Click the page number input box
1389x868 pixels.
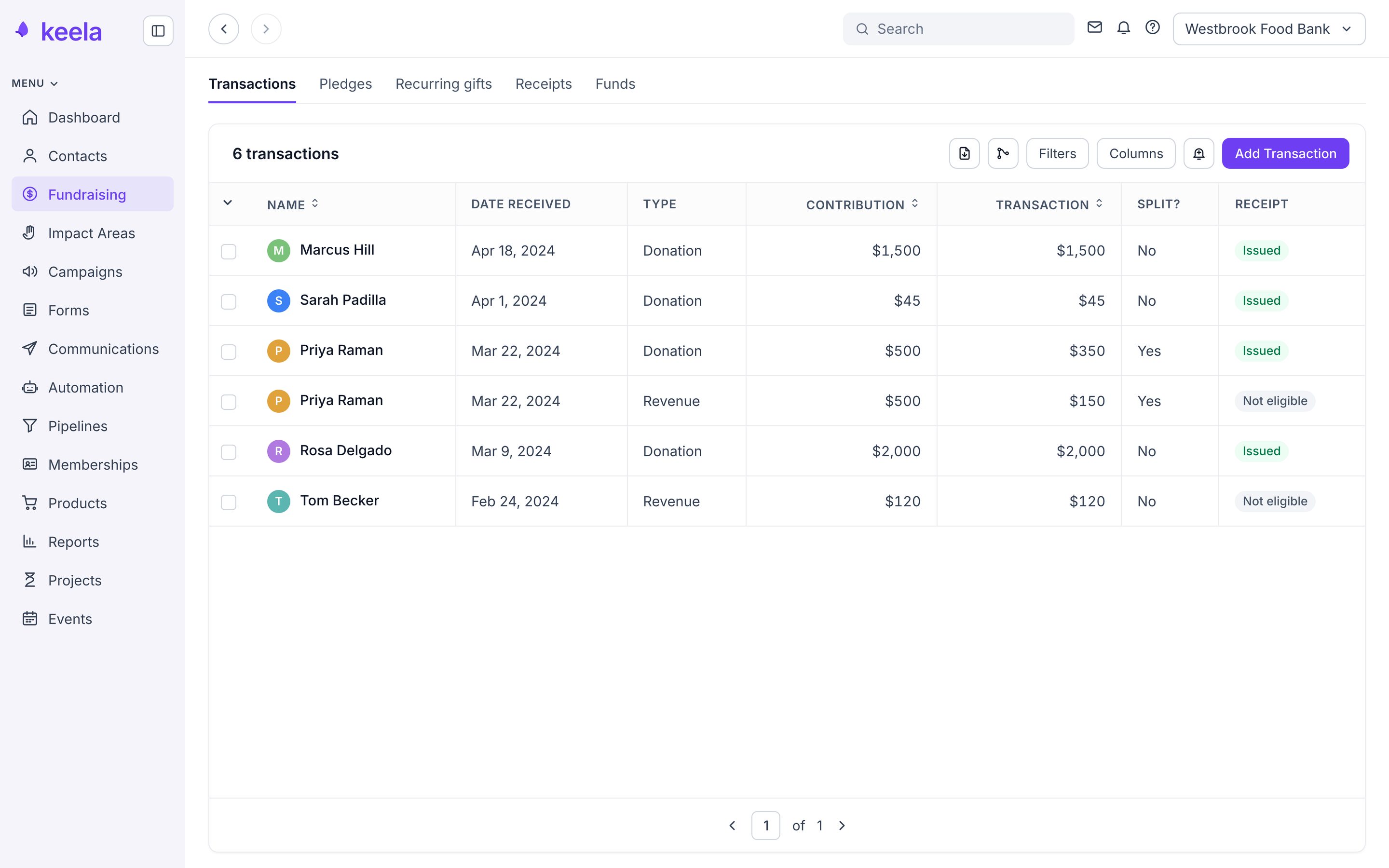pos(766,826)
